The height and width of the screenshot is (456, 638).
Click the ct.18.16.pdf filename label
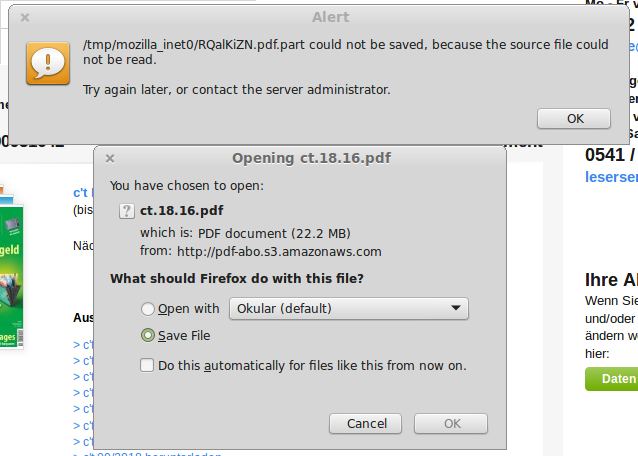(181, 211)
